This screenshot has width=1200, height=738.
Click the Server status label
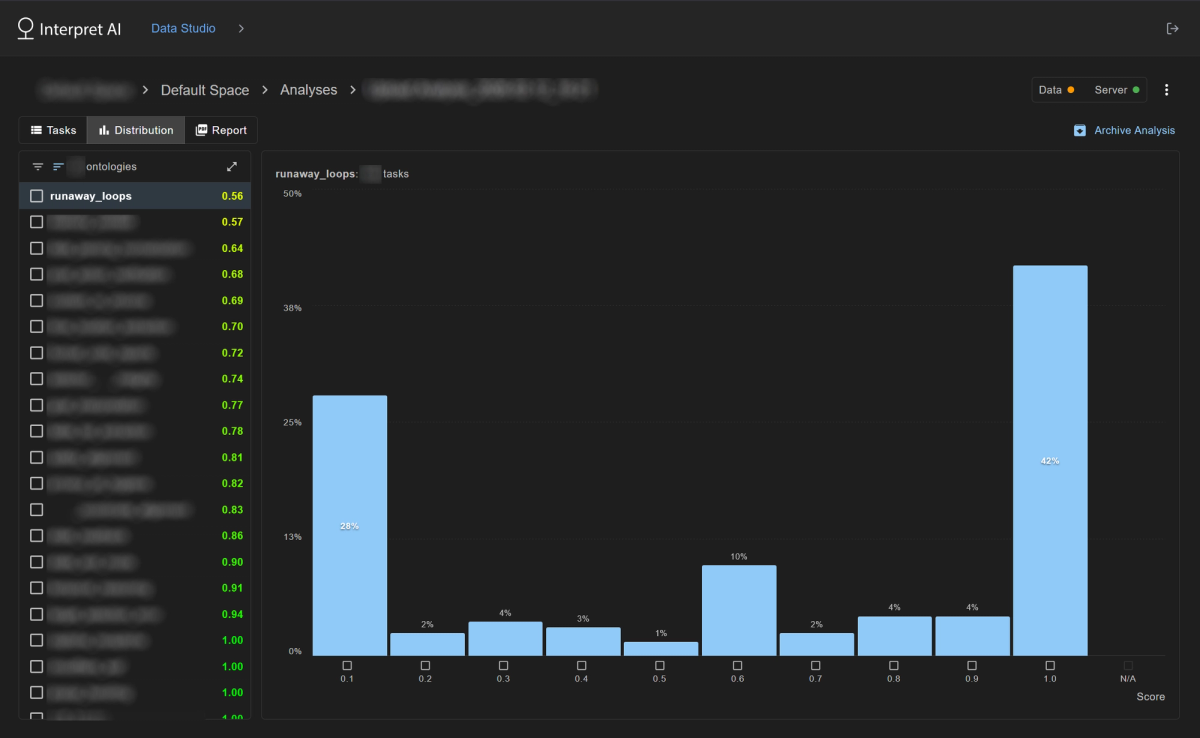coord(1111,90)
